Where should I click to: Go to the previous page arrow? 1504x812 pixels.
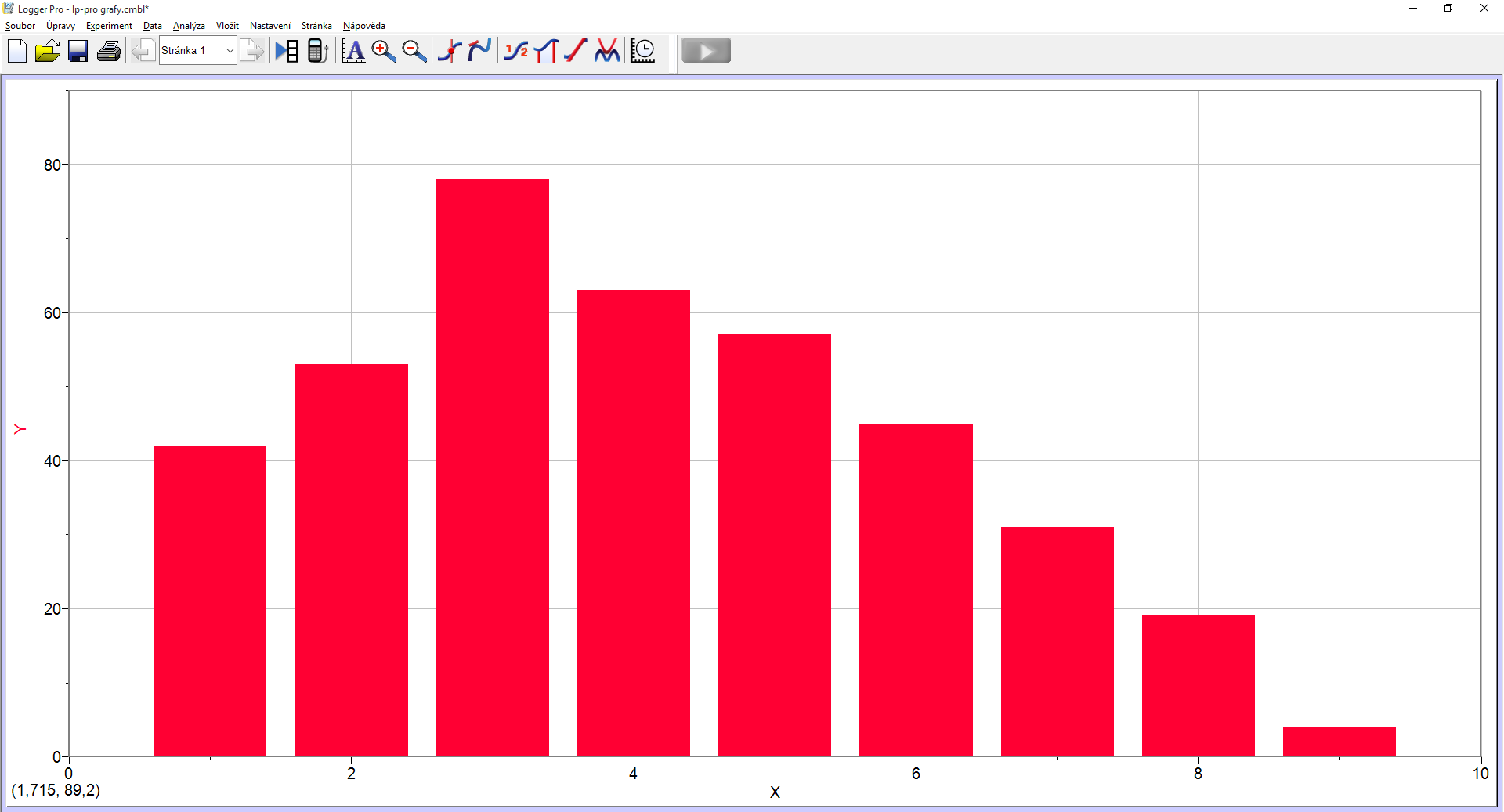click(143, 51)
